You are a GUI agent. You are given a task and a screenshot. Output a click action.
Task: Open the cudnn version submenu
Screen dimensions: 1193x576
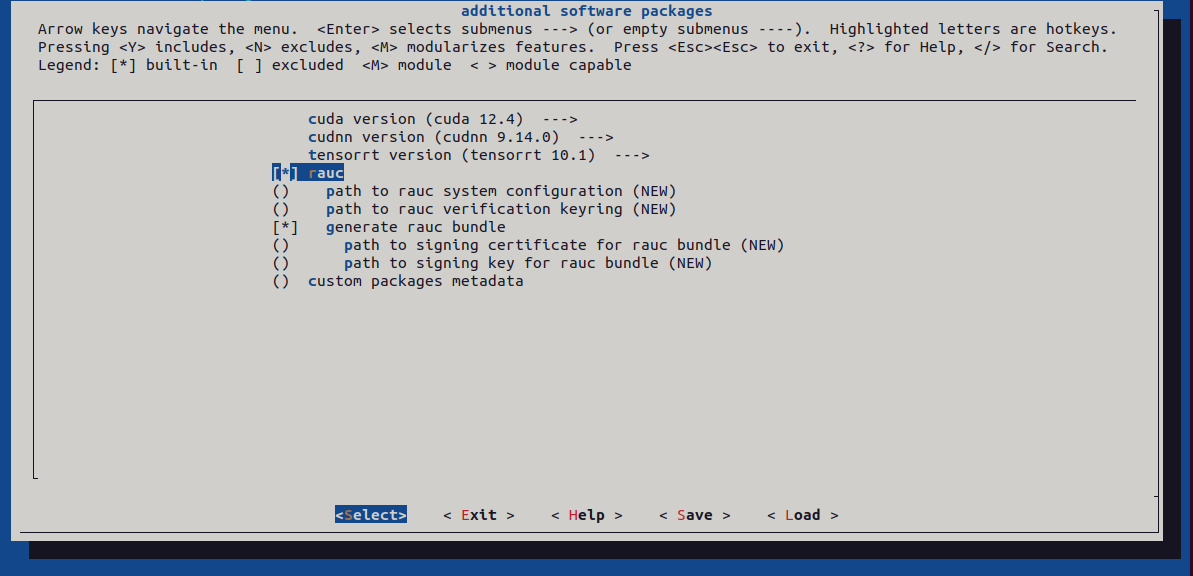[x=460, y=137]
